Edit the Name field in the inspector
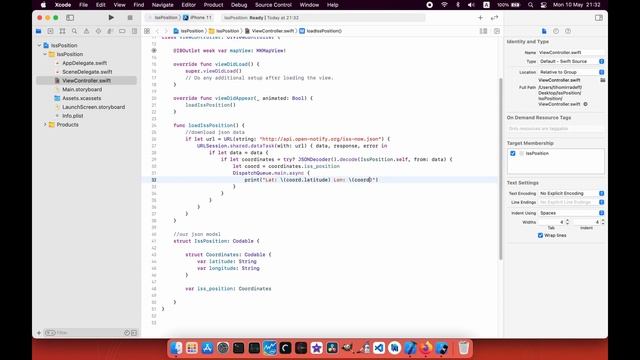640x360 pixels. click(571, 53)
